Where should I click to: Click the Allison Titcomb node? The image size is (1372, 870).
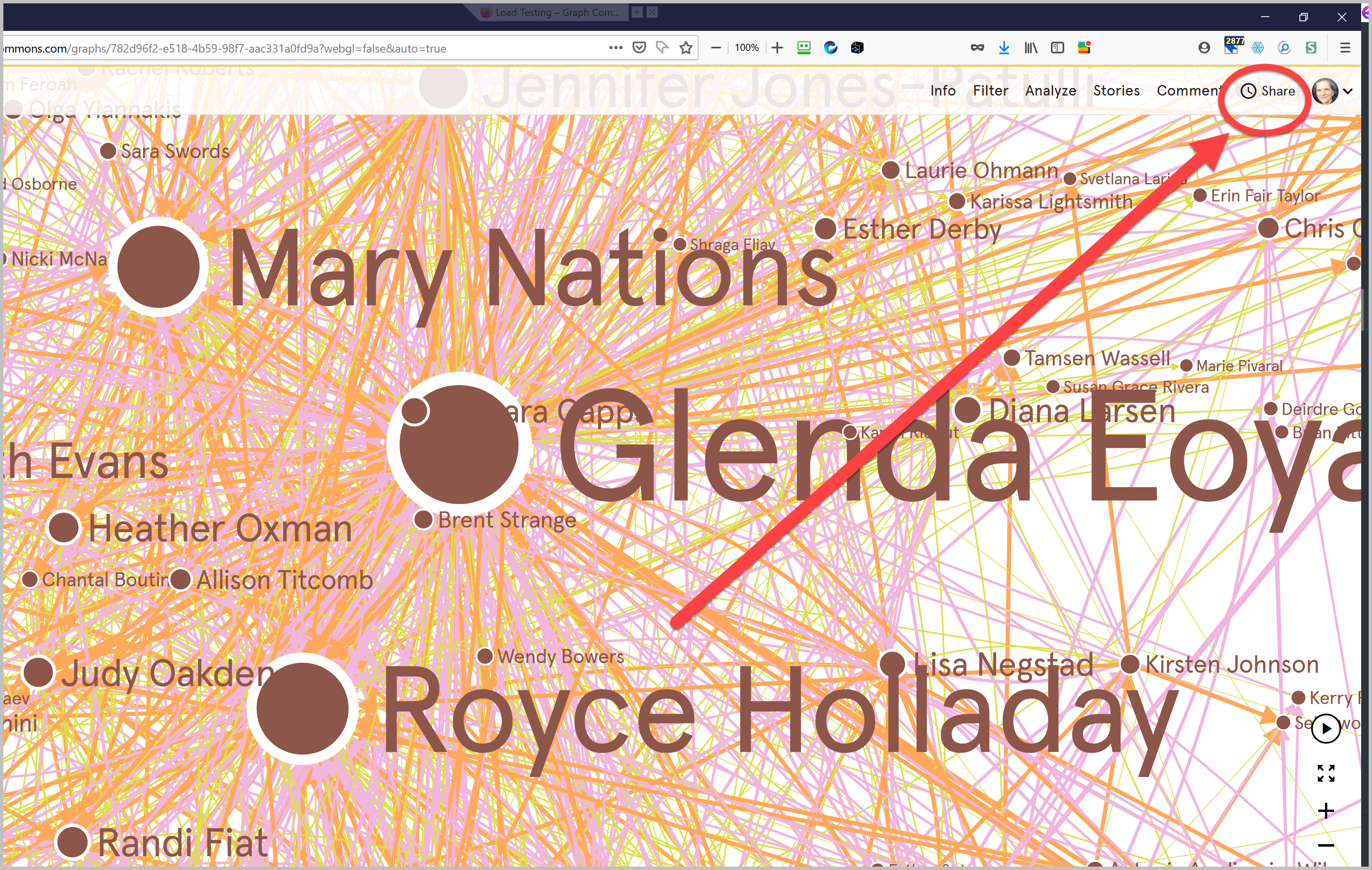pyautogui.click(x=181, y=579)
